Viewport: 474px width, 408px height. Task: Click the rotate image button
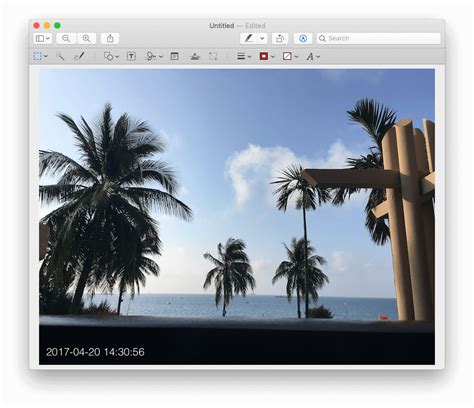(280, 38)
